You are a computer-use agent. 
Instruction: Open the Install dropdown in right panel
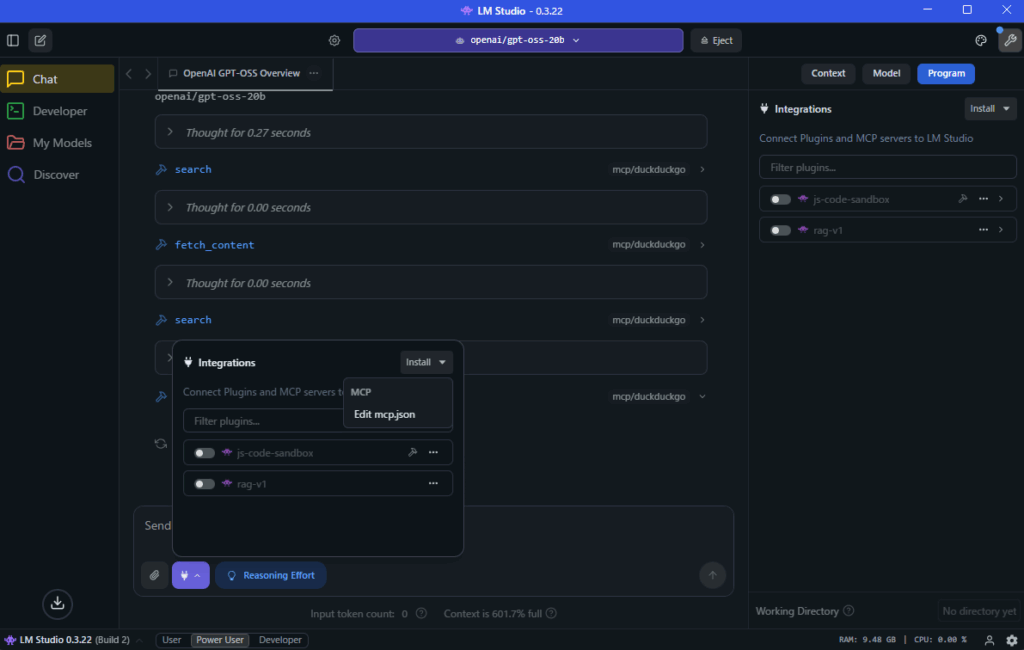click(990, 108)
